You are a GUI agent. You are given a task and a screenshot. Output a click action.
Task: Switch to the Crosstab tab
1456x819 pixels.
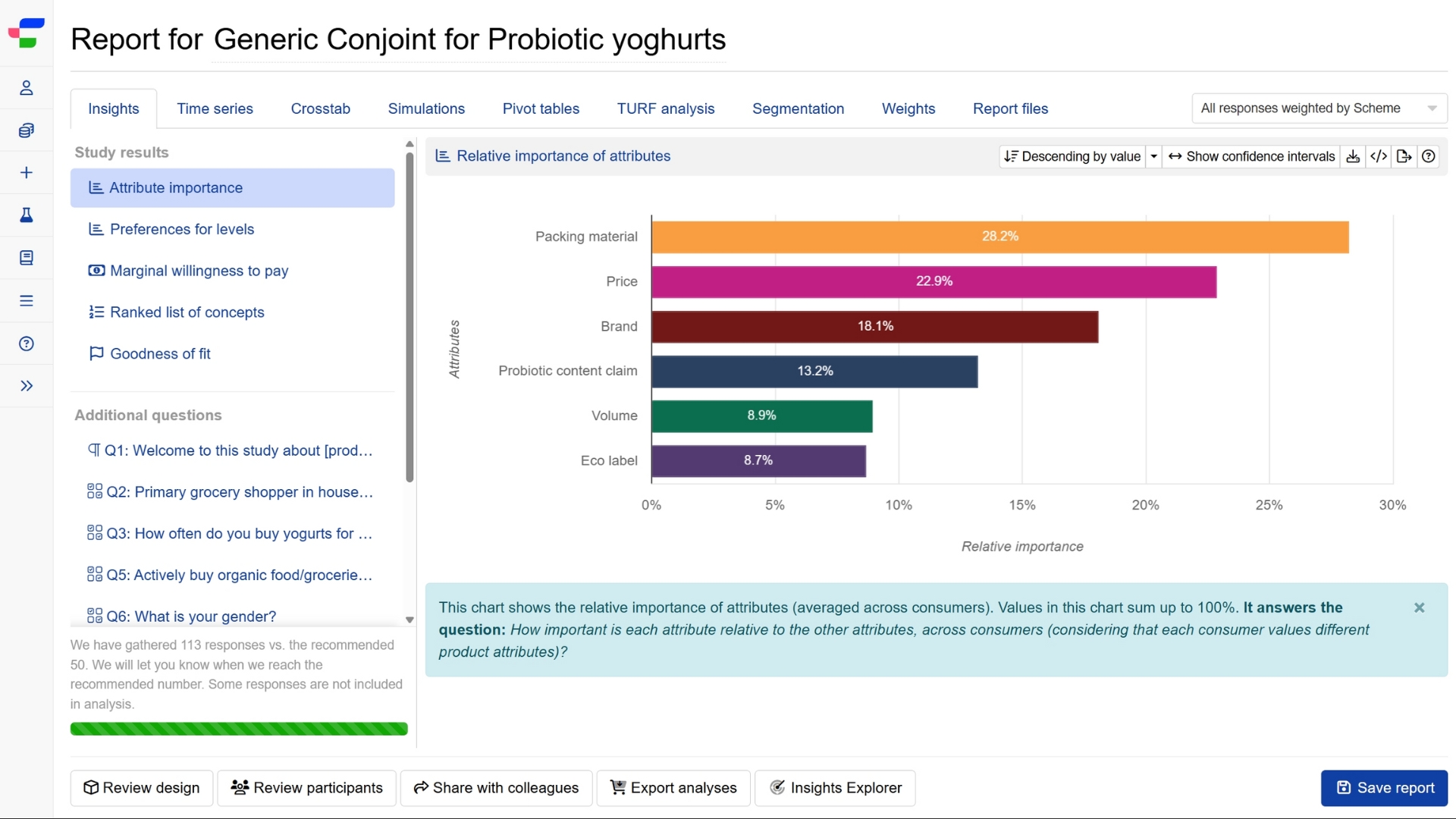coord(320,108)
